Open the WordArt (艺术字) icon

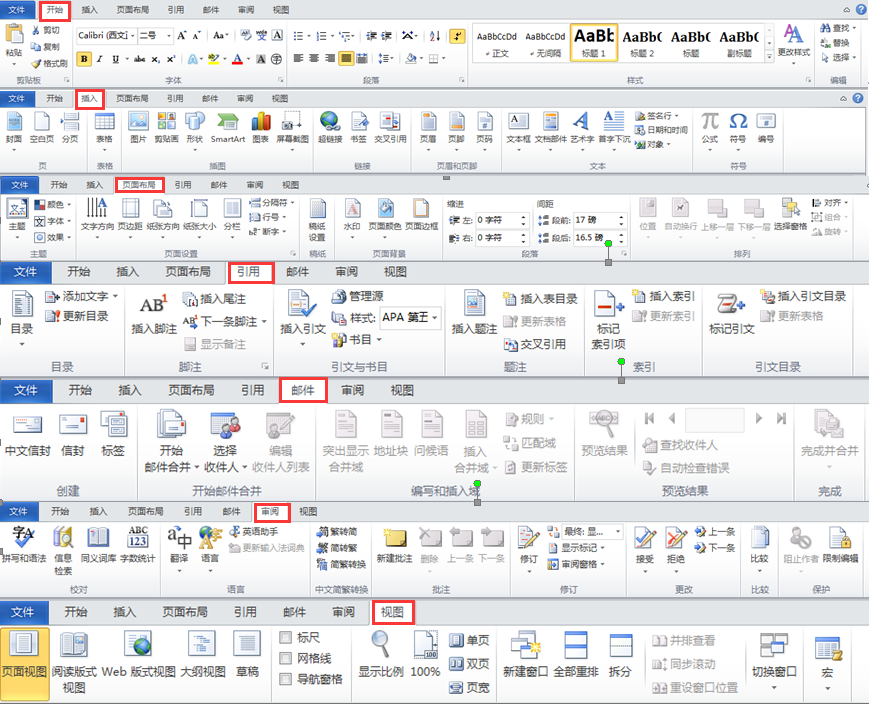coord(581,121)
